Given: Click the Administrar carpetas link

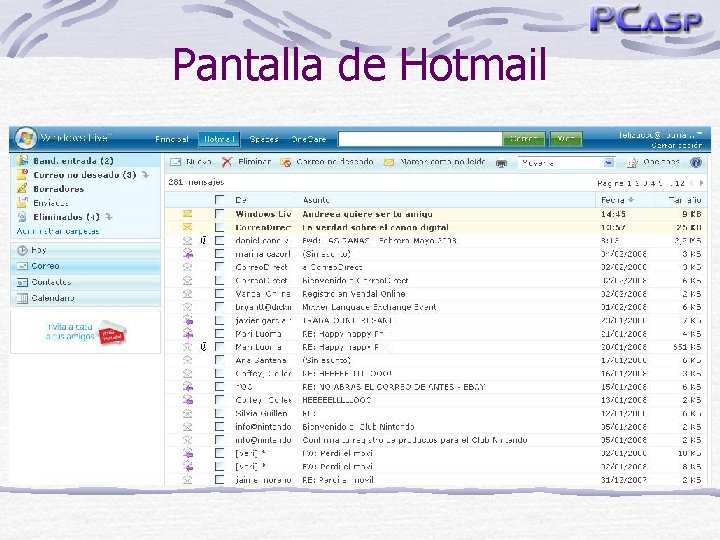Looking at the screenshot, I should coord(58,231).
